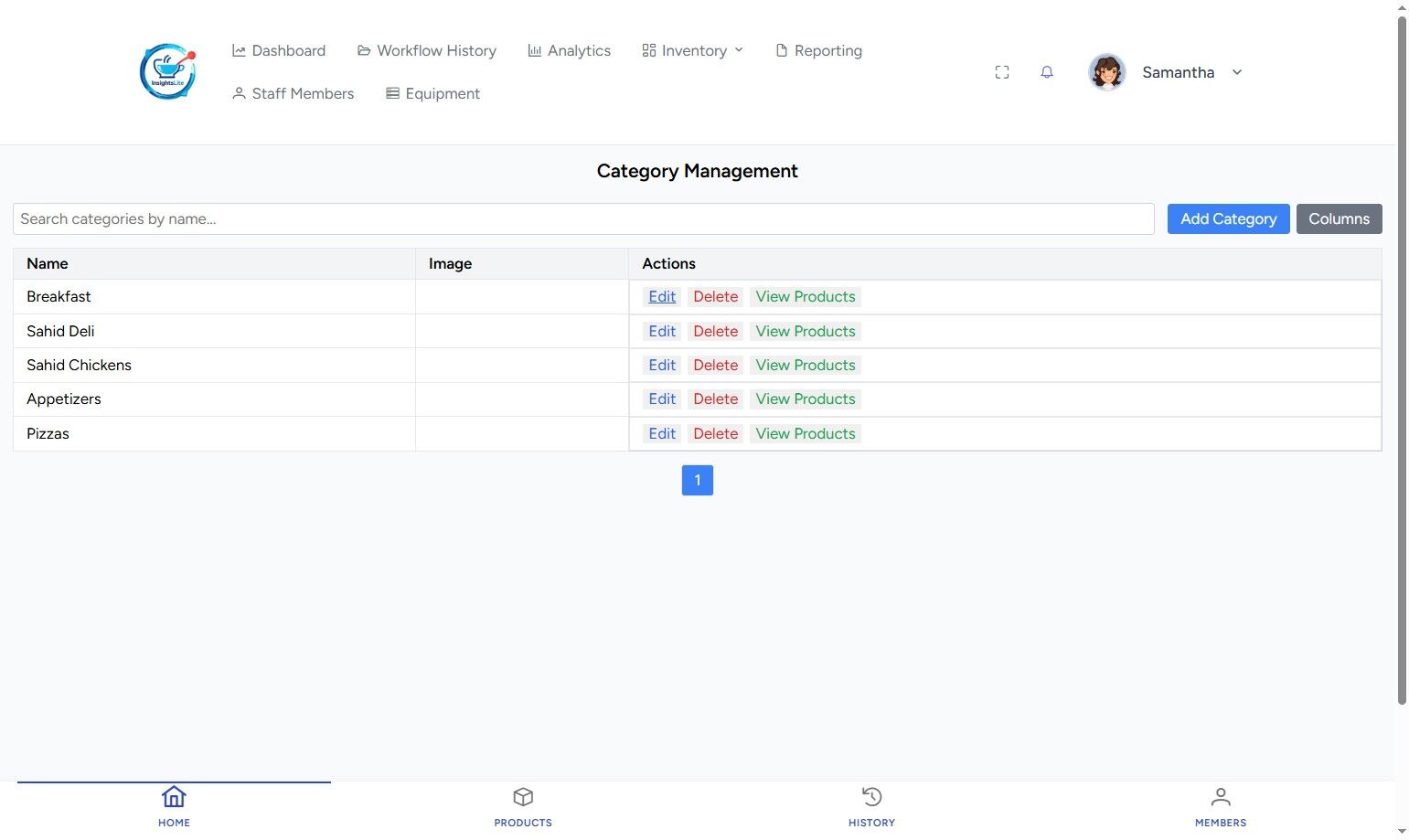Click the Image column header
This screenshot has height=840, width=1409.
pos(522,263)
